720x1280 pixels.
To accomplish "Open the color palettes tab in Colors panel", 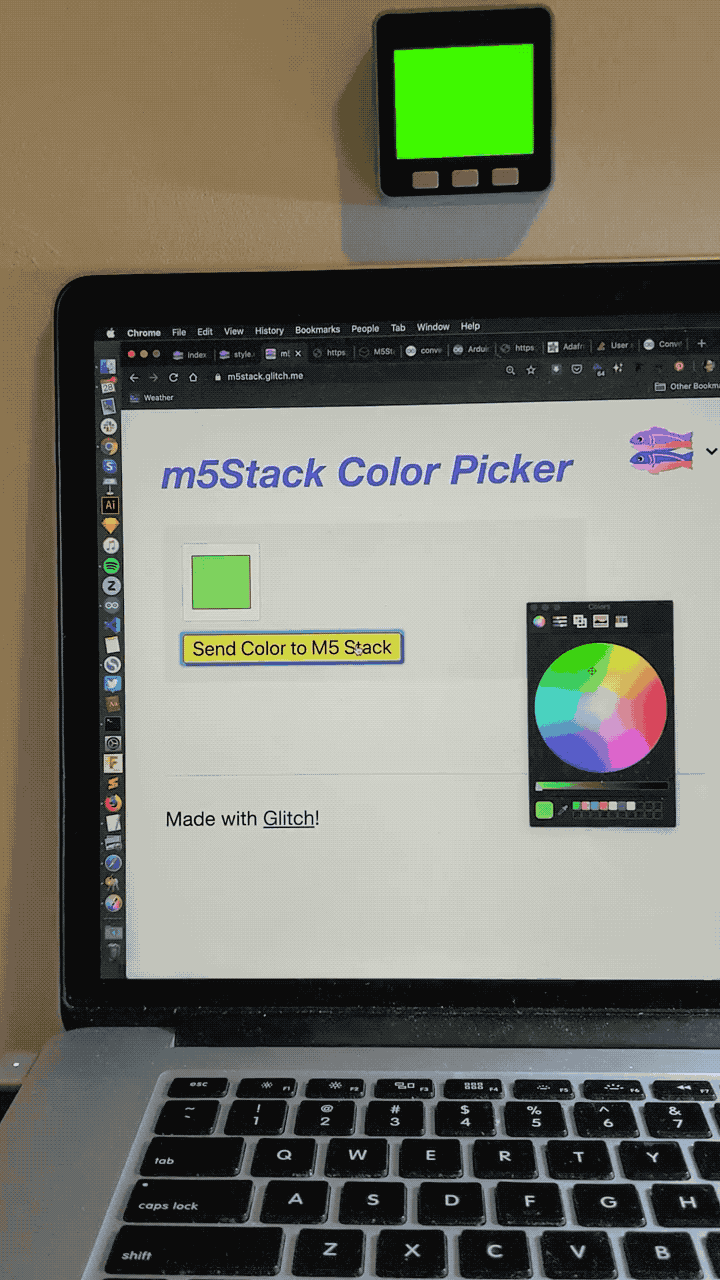I will 580,621.
